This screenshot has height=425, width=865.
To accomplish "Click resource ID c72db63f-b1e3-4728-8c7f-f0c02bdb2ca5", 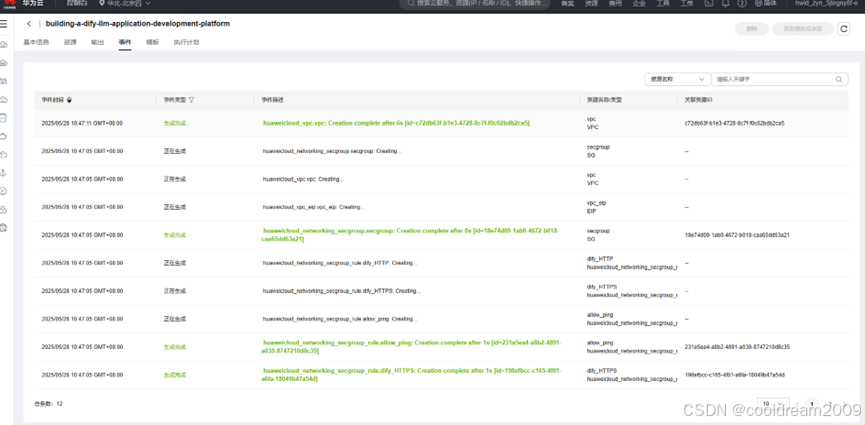I will (735, 123).
